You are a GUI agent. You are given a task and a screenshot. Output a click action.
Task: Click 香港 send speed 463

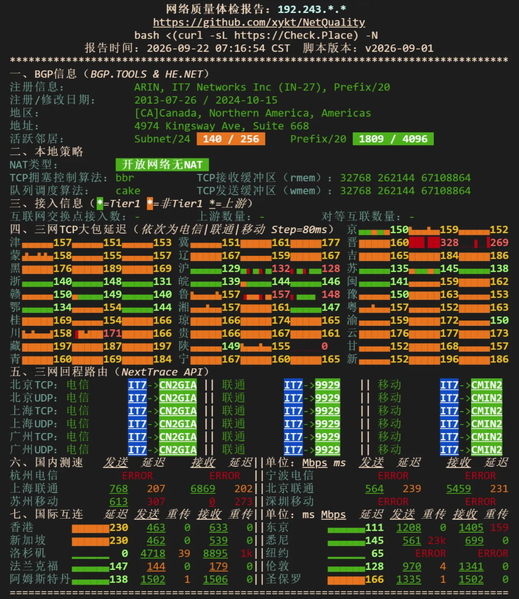[x=156, y=528]
